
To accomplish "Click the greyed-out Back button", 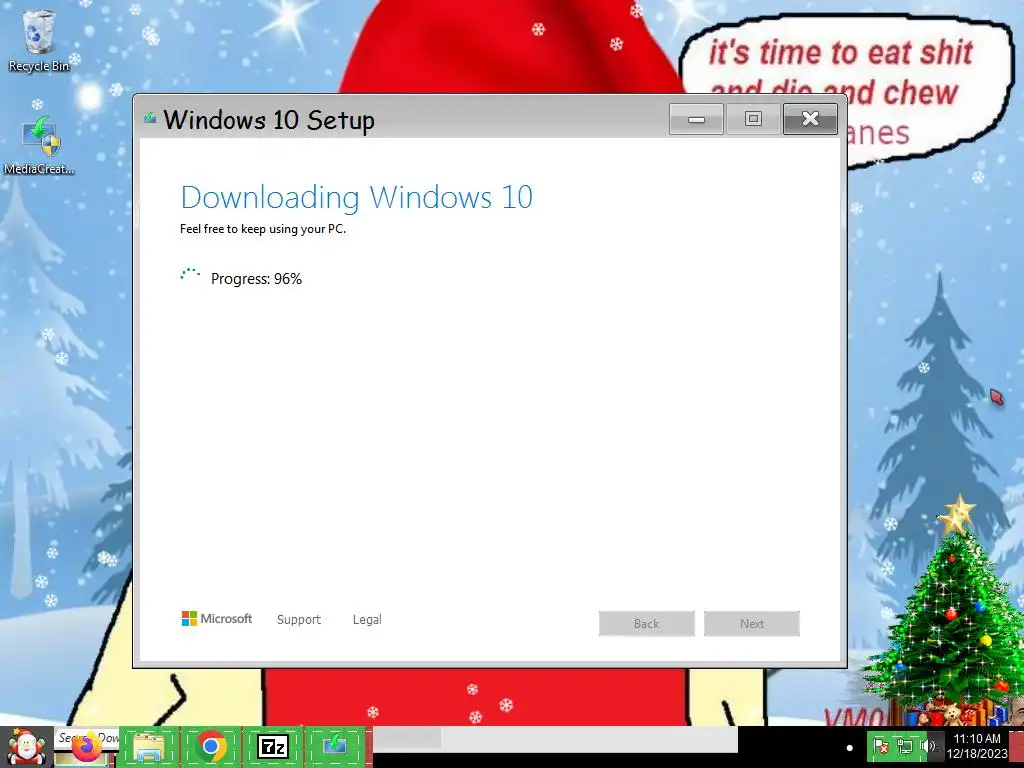I will click(x=647, y=624).
